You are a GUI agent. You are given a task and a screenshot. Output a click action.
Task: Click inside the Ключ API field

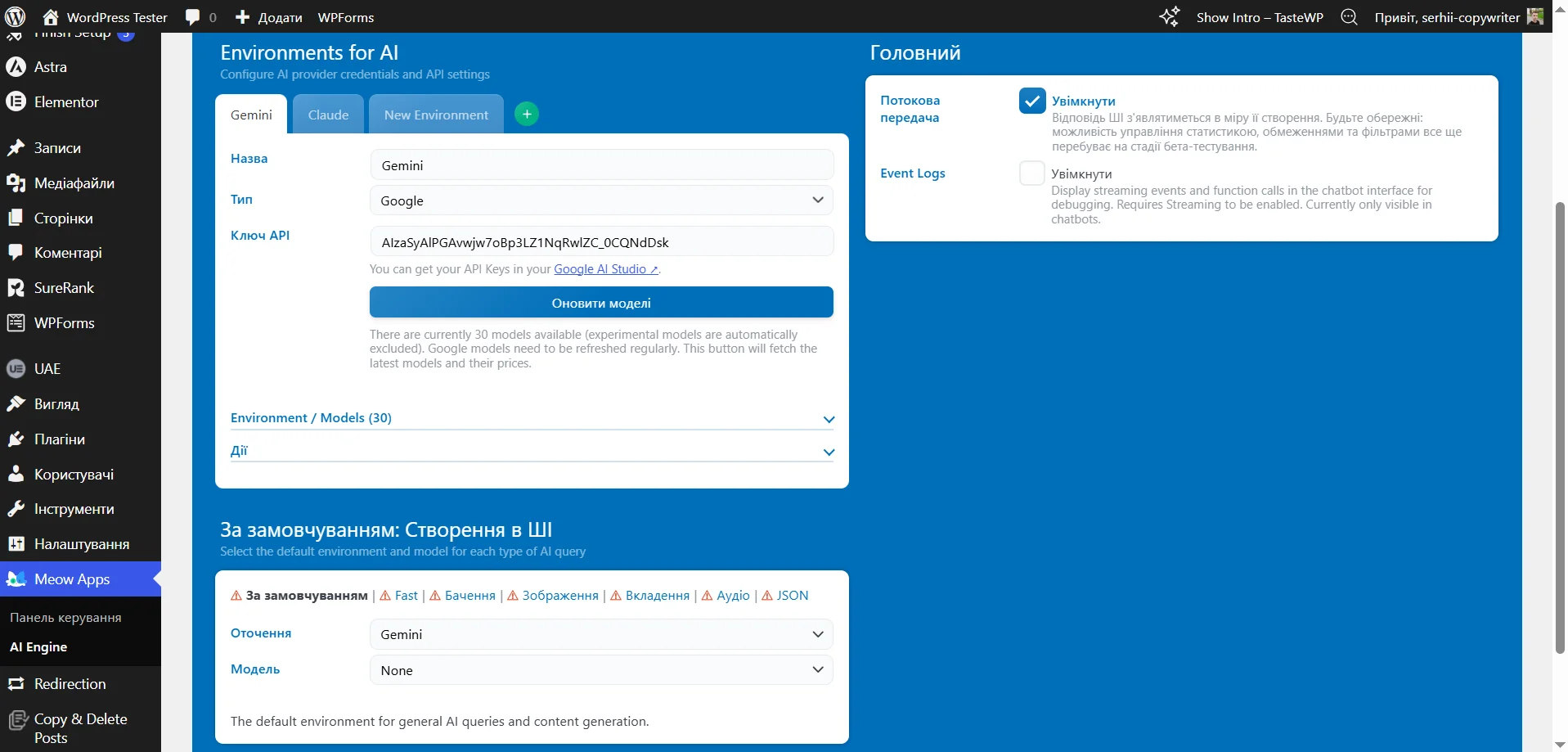click(x=601, y=241)
